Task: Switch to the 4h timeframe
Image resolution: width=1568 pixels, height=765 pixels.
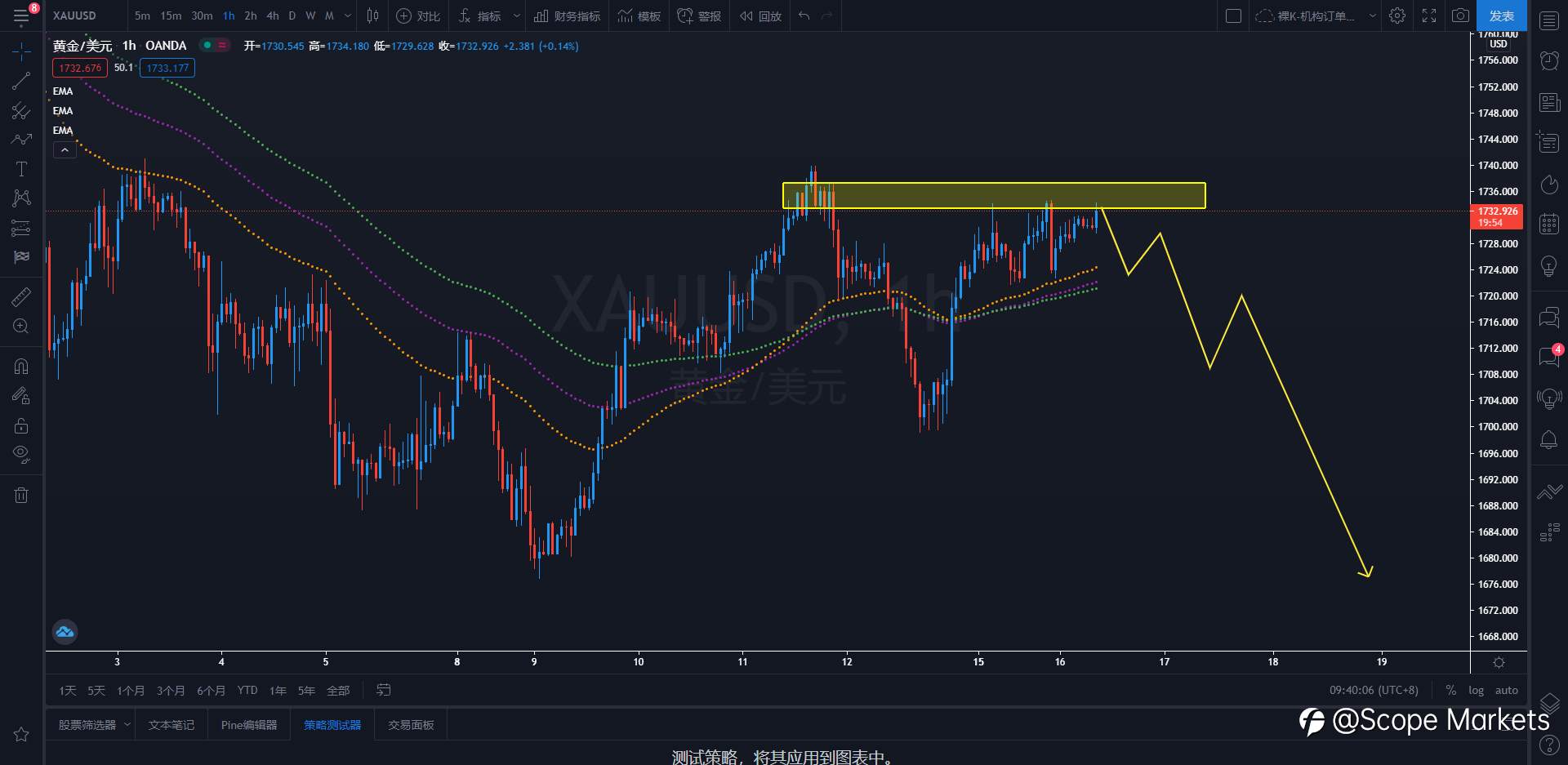Action: point(273,16)
